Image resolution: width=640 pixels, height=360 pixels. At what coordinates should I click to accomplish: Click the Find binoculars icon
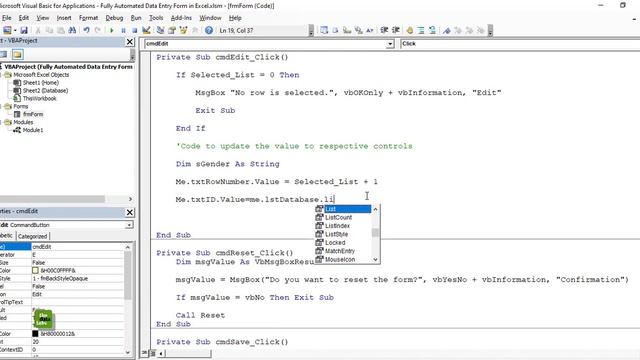click(x=72, y=30)
